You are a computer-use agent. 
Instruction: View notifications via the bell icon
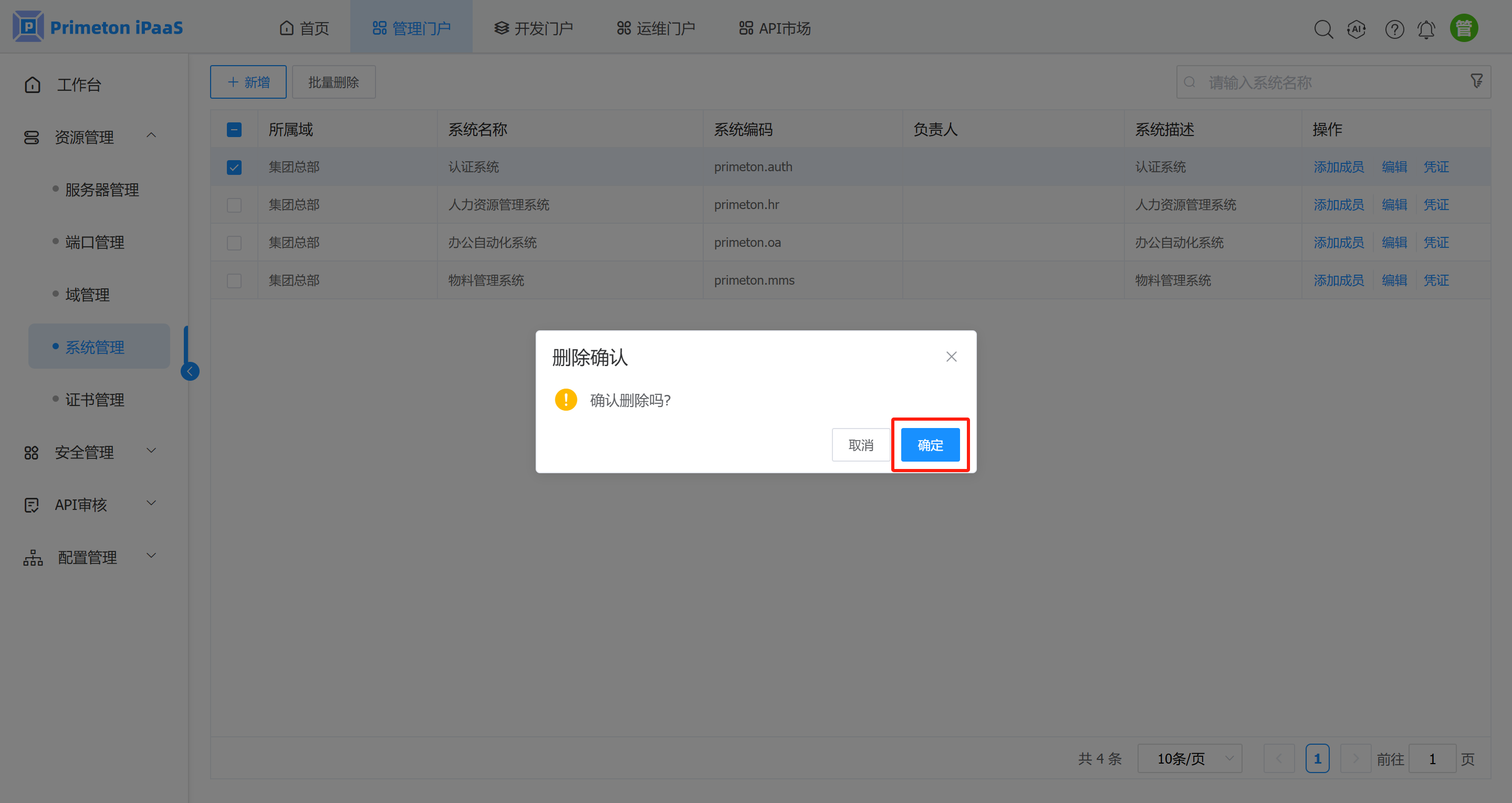tap(1426, 28)
